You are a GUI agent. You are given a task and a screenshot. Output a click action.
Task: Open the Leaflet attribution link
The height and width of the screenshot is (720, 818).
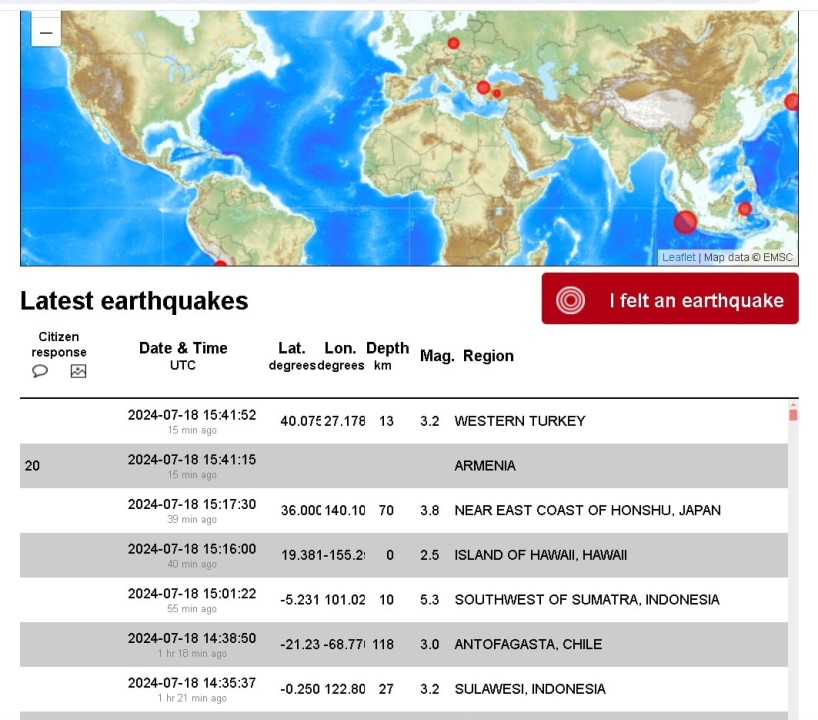tap(679, 257)
